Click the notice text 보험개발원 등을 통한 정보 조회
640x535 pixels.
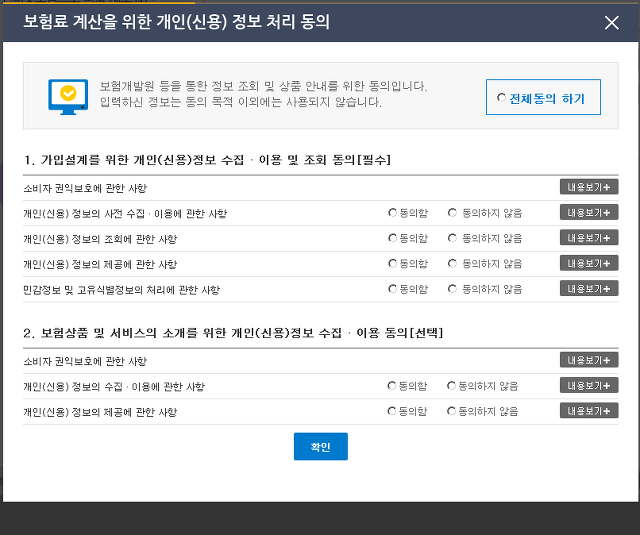(263, 86)
